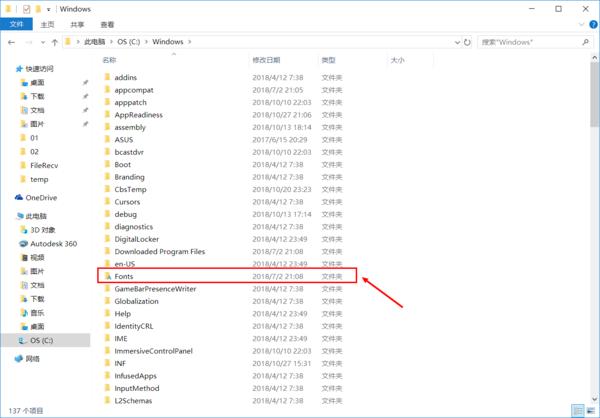The height and width of the screenshot is (418, 600).
Task: Click the properties checkmark icon in title bar
Action: pyautogui.click(x=26, y=9)
